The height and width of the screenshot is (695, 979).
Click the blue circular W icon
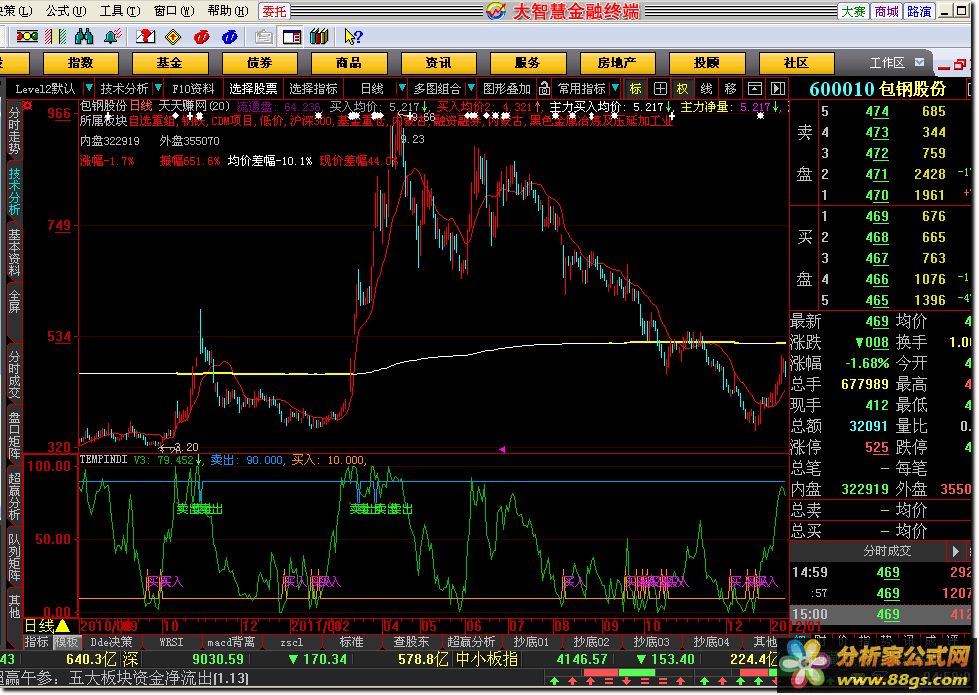click(230, 37)
